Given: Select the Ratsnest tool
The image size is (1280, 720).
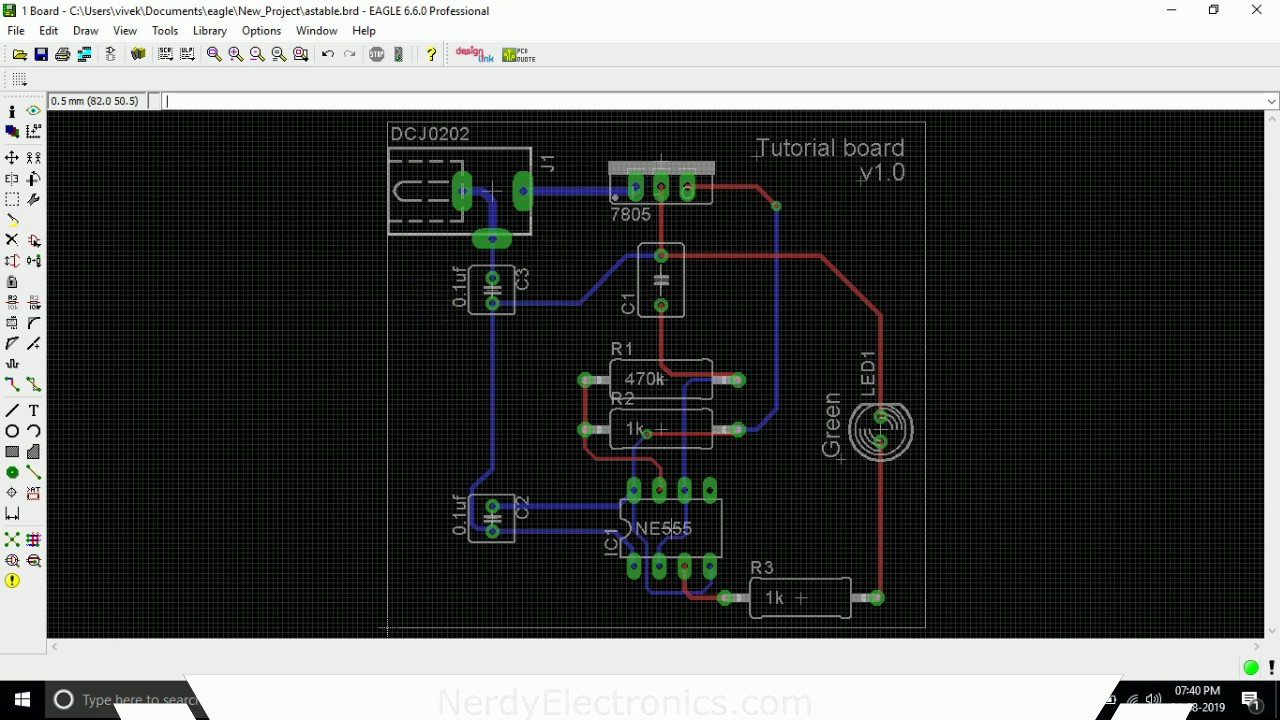Looking at the screenshot, I should pos(12,540).
